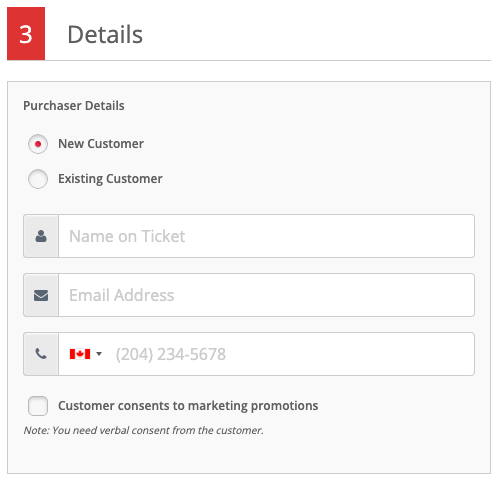Click the Purchaser Details heading

coord(74,106)
